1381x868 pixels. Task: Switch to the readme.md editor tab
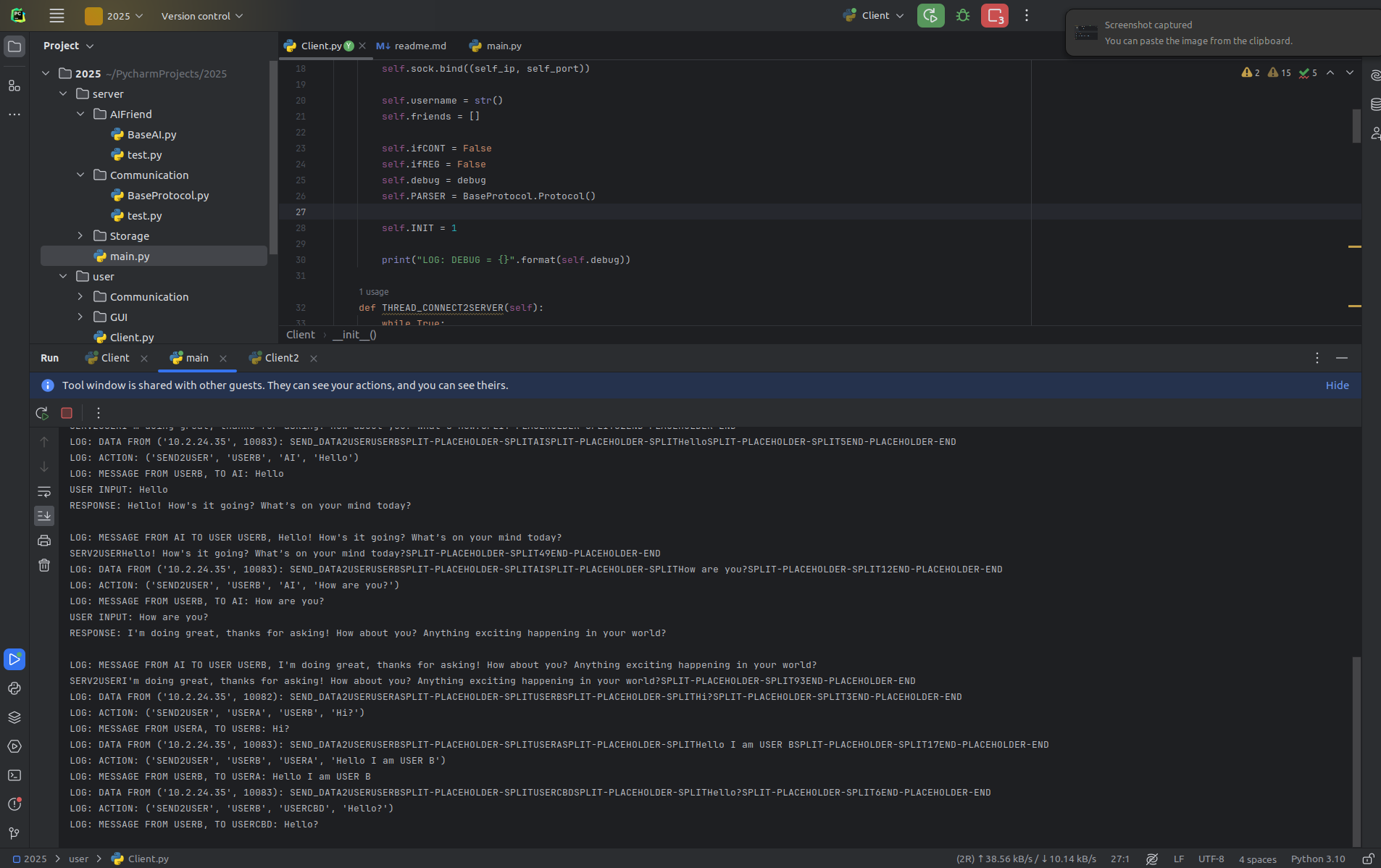pyautogui.click(x=412, y=46)
